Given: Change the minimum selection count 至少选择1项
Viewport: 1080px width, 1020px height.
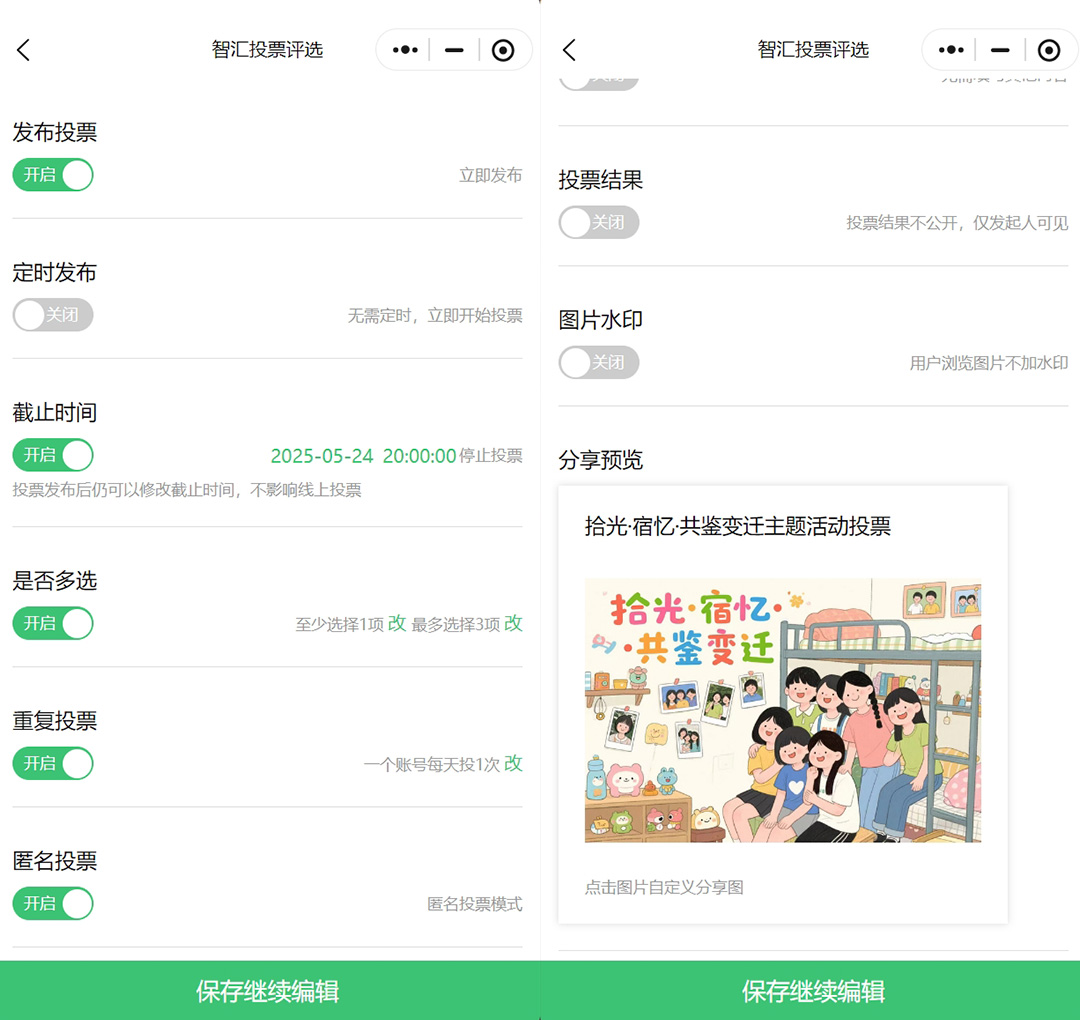Looking at the screenshot, I should click(397, 623).
